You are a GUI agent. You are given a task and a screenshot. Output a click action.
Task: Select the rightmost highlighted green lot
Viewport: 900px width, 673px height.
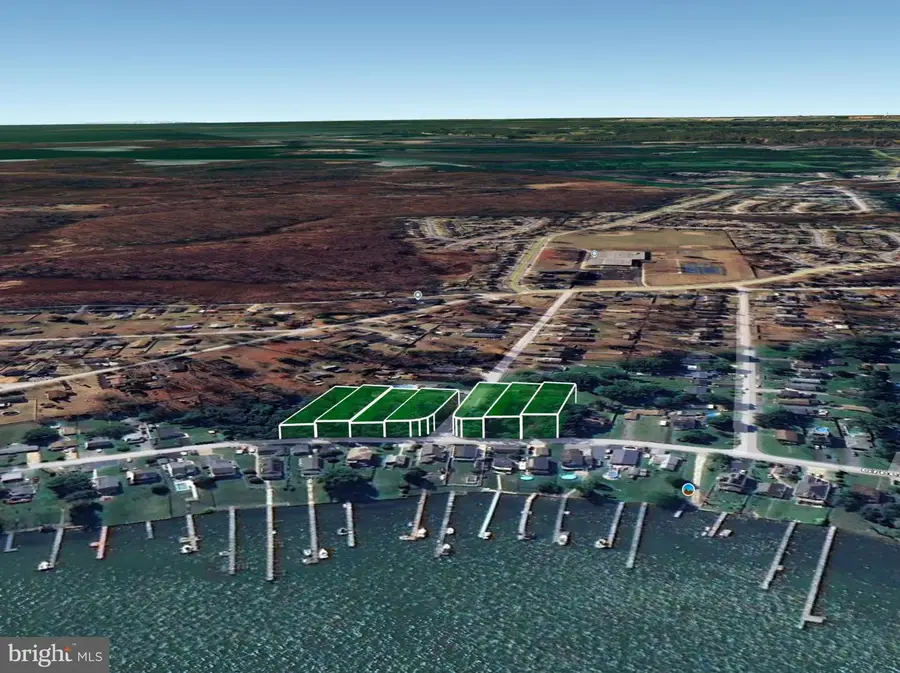click(546, 402)
